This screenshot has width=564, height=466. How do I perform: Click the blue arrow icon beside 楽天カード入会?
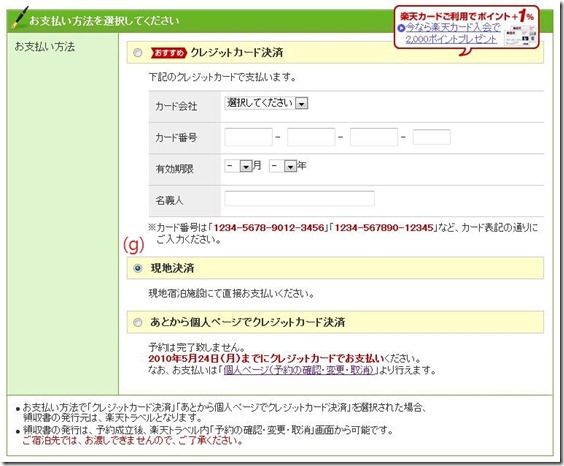(x=401, y=28)
